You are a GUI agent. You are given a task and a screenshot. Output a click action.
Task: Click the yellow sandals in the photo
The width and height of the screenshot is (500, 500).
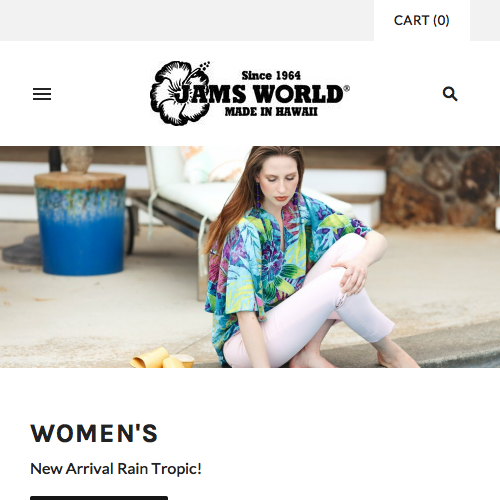tap(162, 358)
